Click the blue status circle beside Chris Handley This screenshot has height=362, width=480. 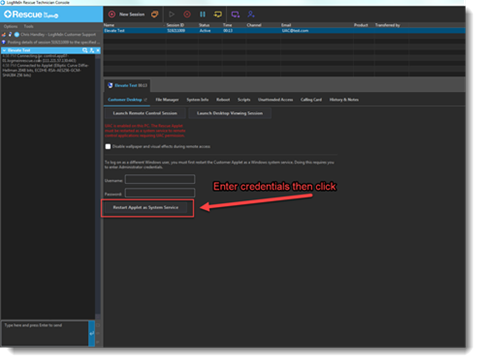pyautogui.click(x=17, y=34)
